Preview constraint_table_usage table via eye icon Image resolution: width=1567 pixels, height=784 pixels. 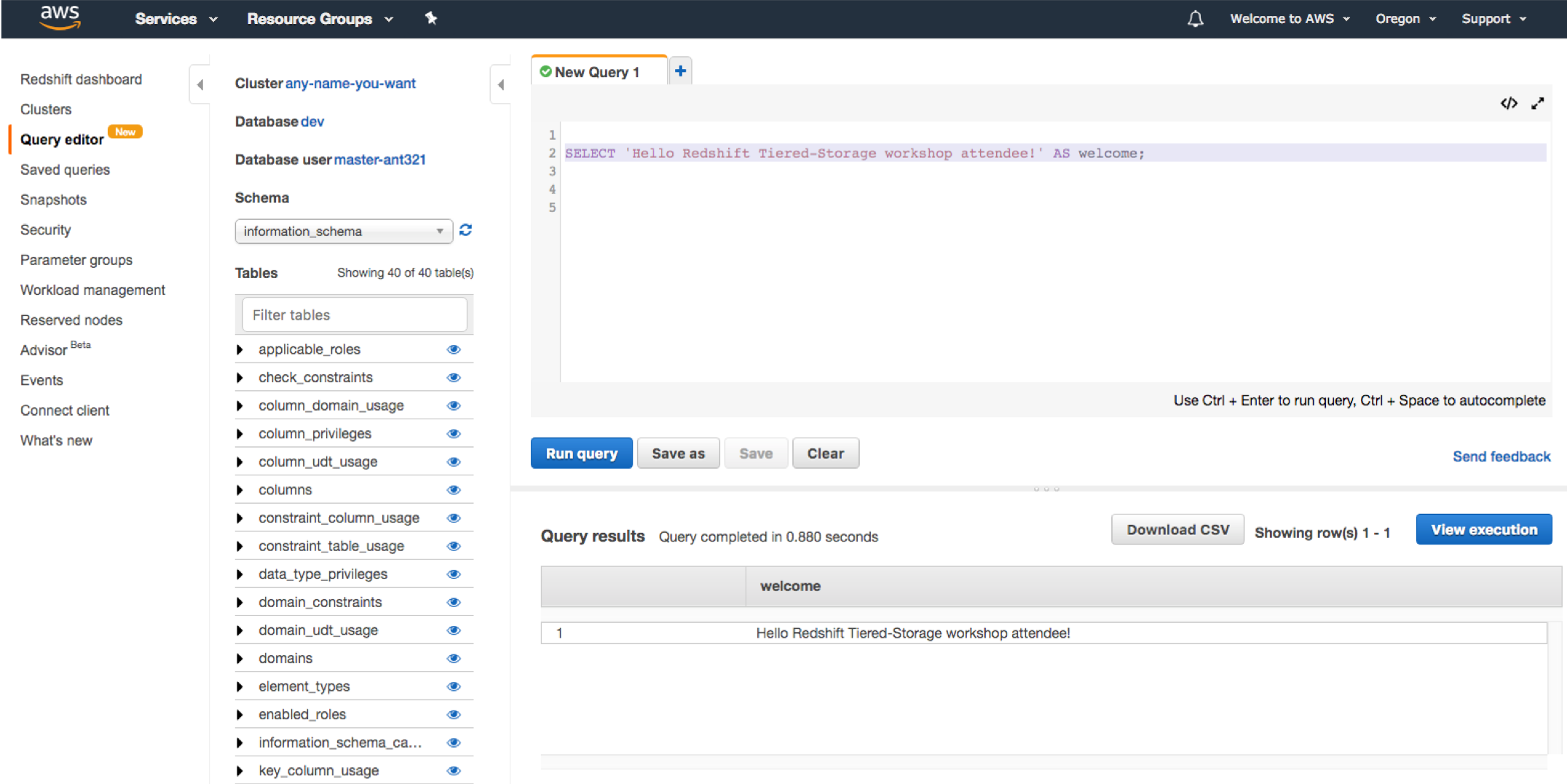click(x=454, y=546)
